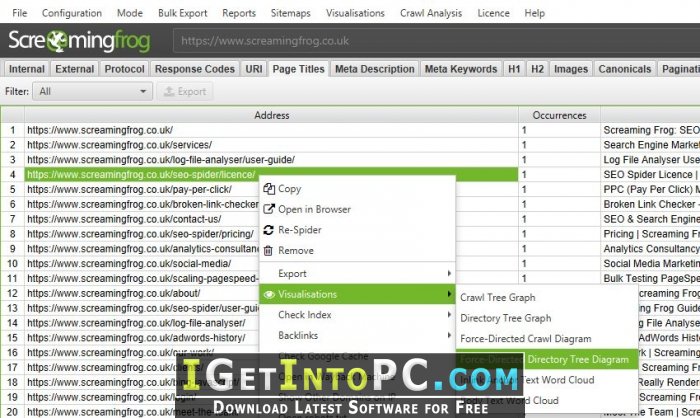Switch to the H2 tab
This screenshot has height=418, width=700.
tap(538, 69)
